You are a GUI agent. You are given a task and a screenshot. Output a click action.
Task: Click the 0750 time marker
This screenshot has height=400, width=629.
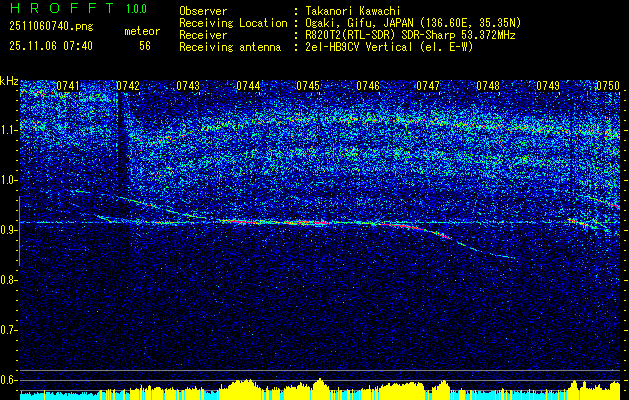click(x=608, y=86)
